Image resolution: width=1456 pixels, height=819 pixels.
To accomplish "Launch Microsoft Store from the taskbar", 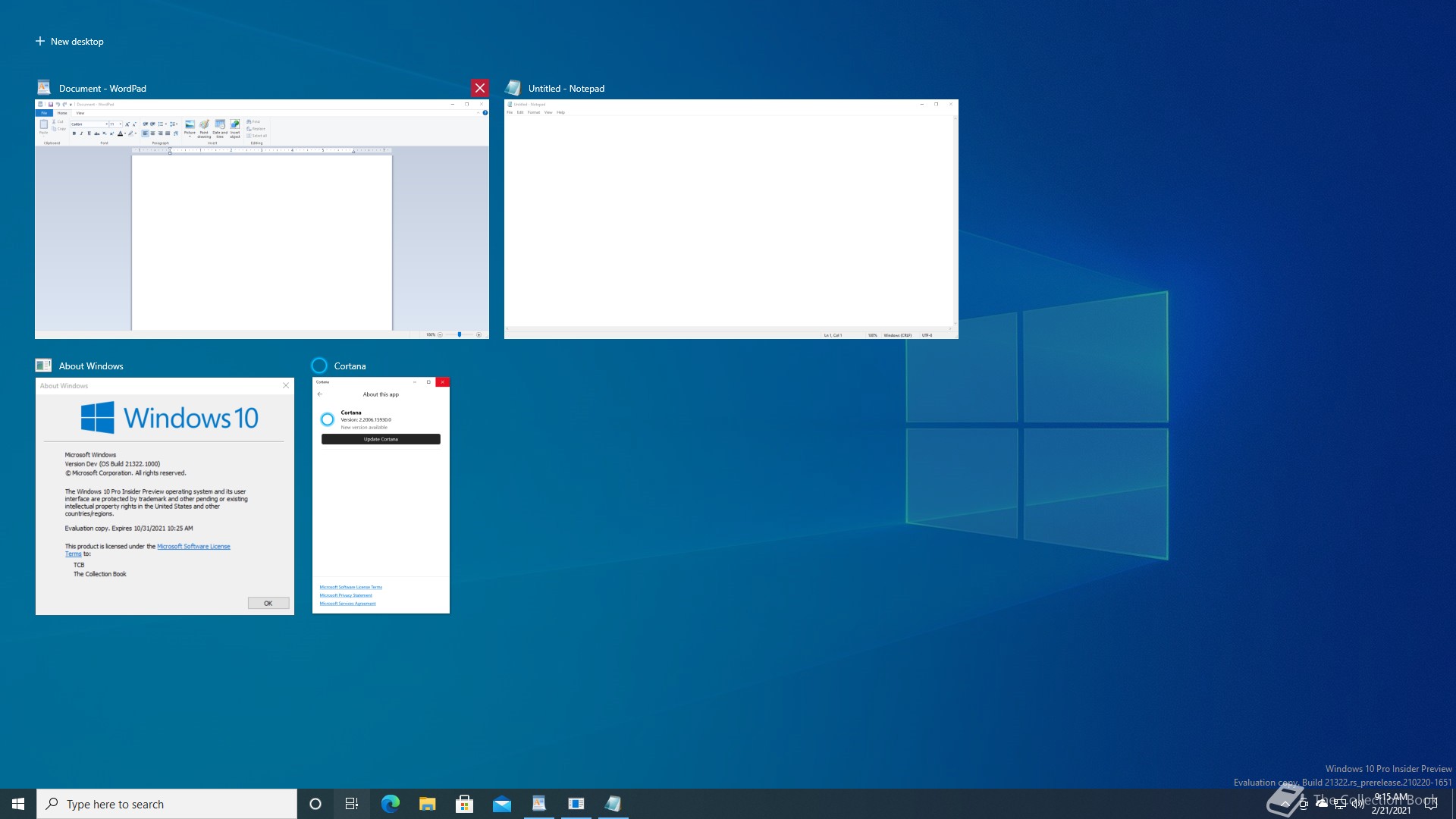I will pyautogui.click(x=464, y=804).
